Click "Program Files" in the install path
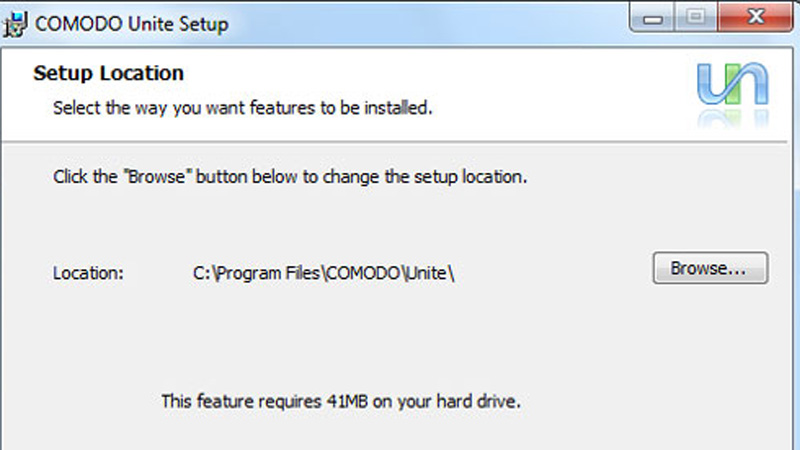Screen dimensions: 800x450 pos(268,273)
